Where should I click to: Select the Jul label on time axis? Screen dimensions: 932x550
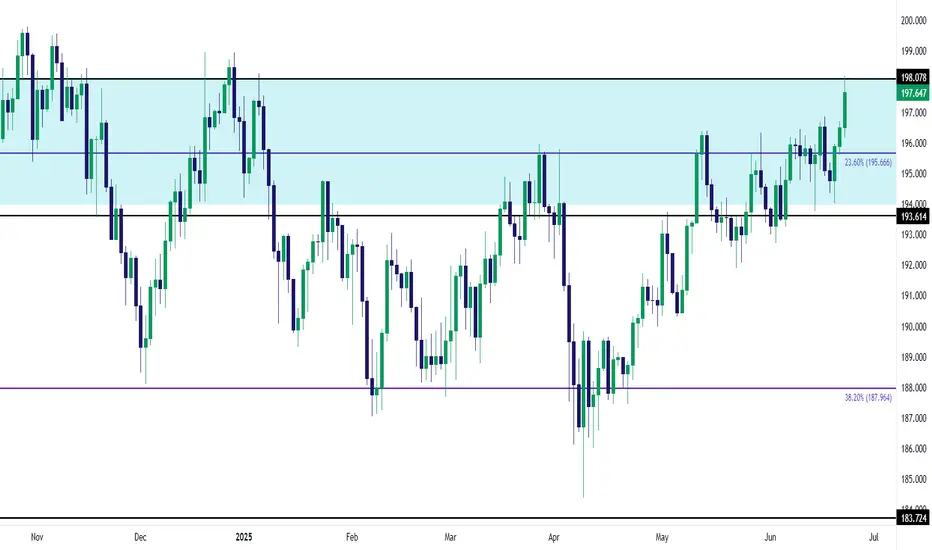pos(873,537)
